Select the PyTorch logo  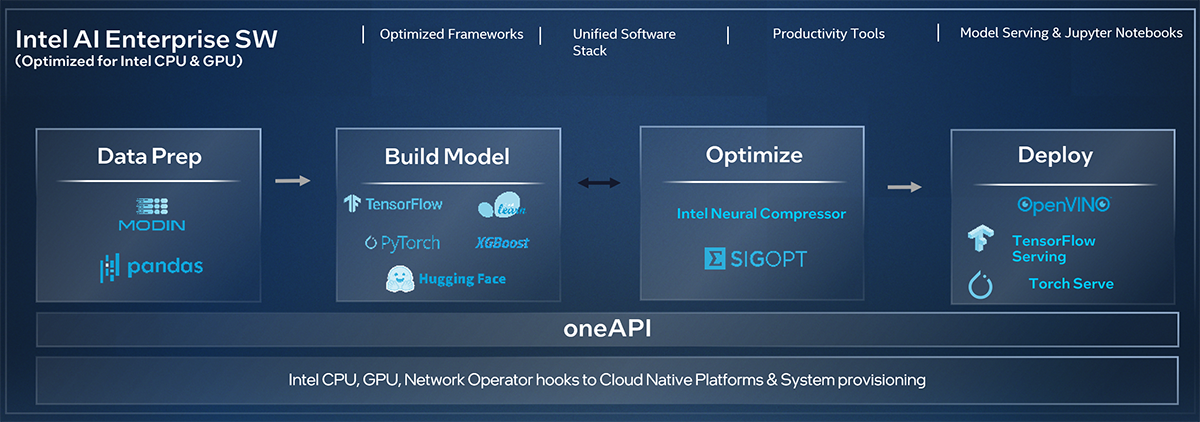(402, 242)
